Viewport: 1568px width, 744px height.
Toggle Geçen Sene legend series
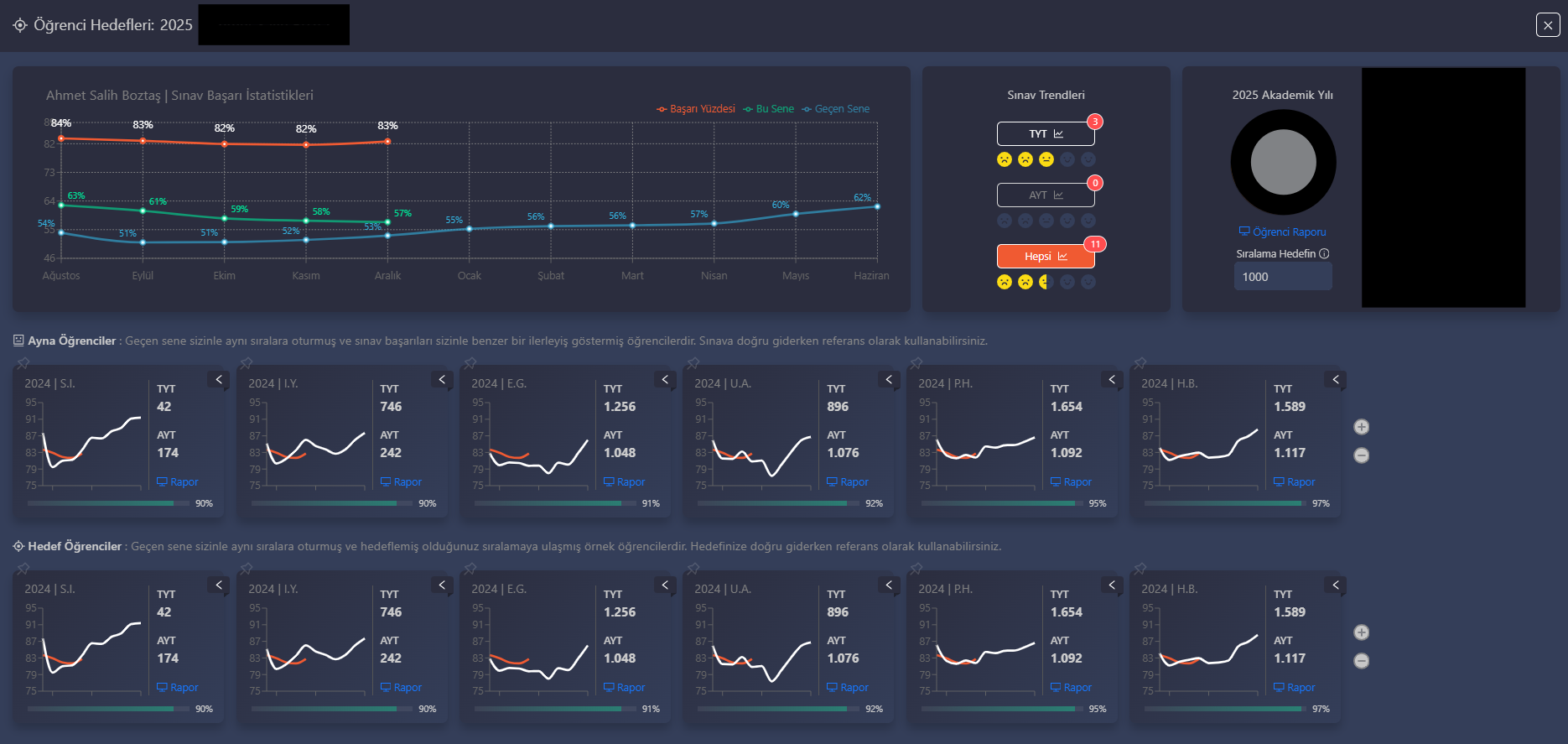click(835, 109)
